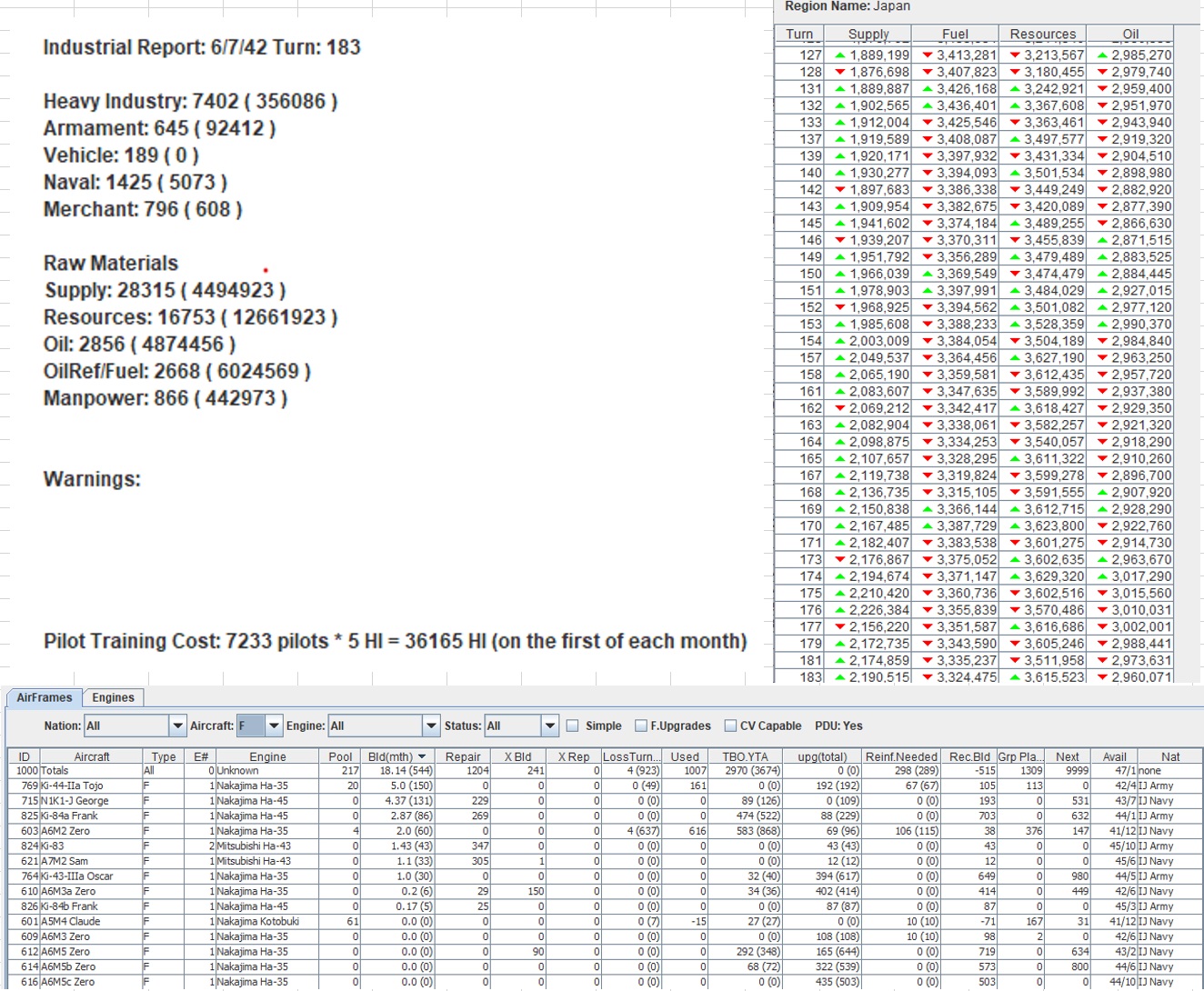1204x991 pixels.
Task: Click the Armament: 645 line
Action: coord(159,128)
